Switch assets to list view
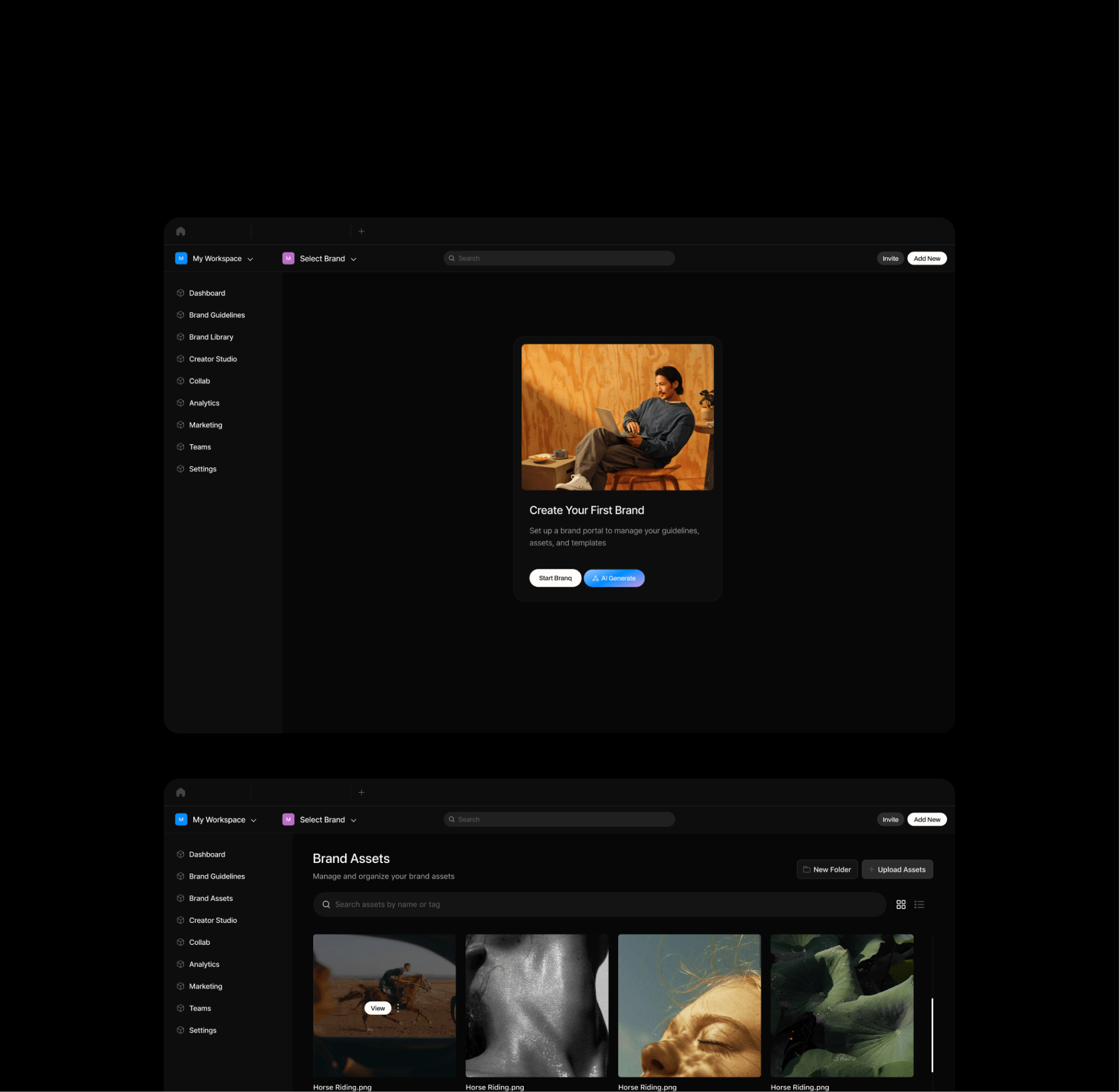The image size is (1119, 1092). (x=919, y=905)
